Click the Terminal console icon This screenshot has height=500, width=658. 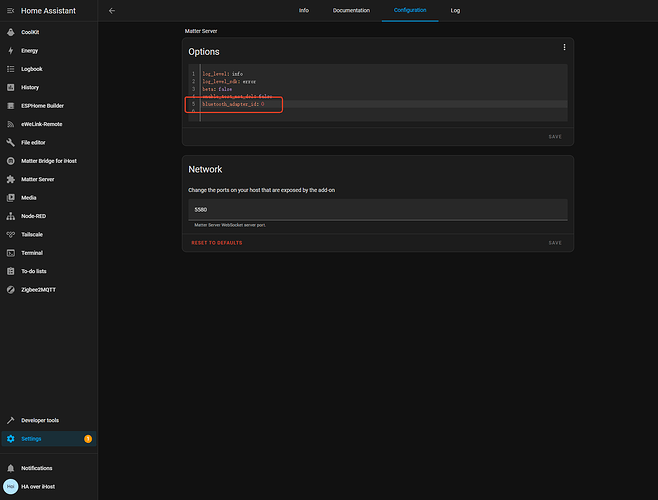pyautogui.click(x=10, y=253)
